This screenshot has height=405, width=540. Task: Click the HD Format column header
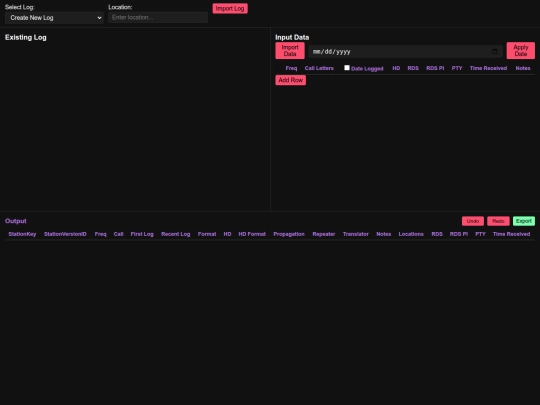tap(252, 234)
